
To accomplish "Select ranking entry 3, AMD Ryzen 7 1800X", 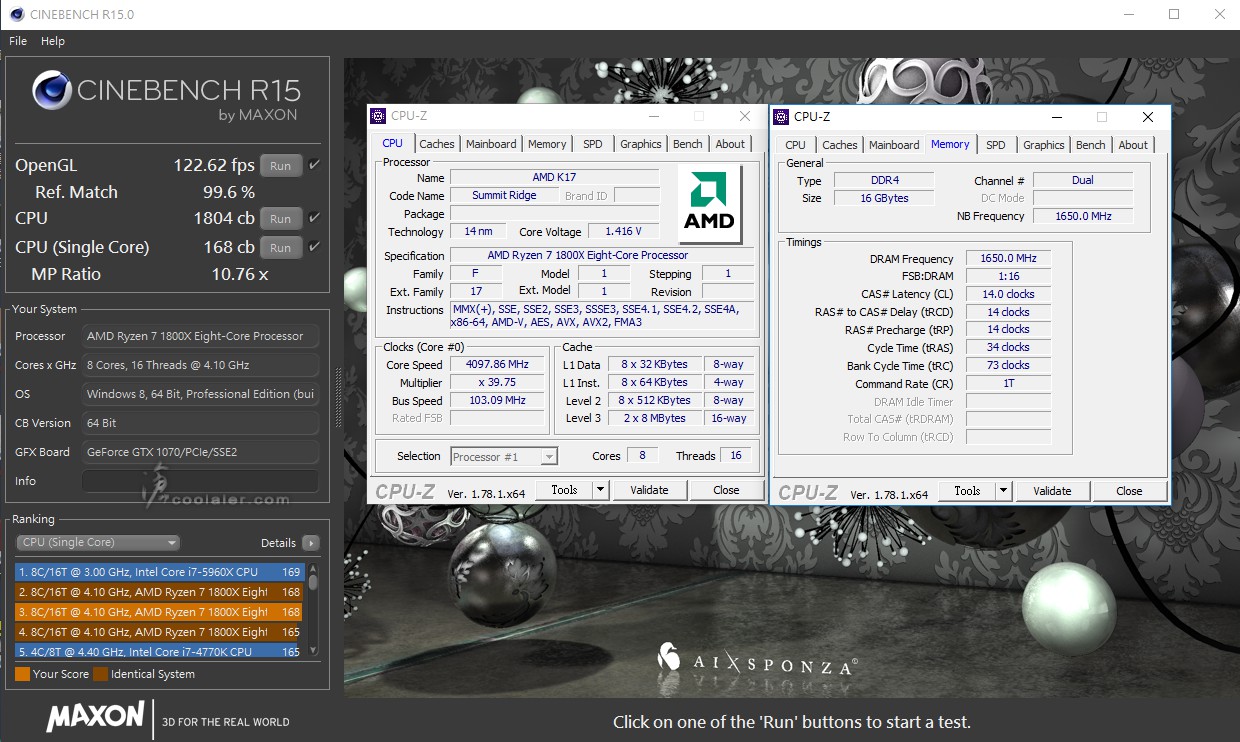I will (x=160, y=612).
